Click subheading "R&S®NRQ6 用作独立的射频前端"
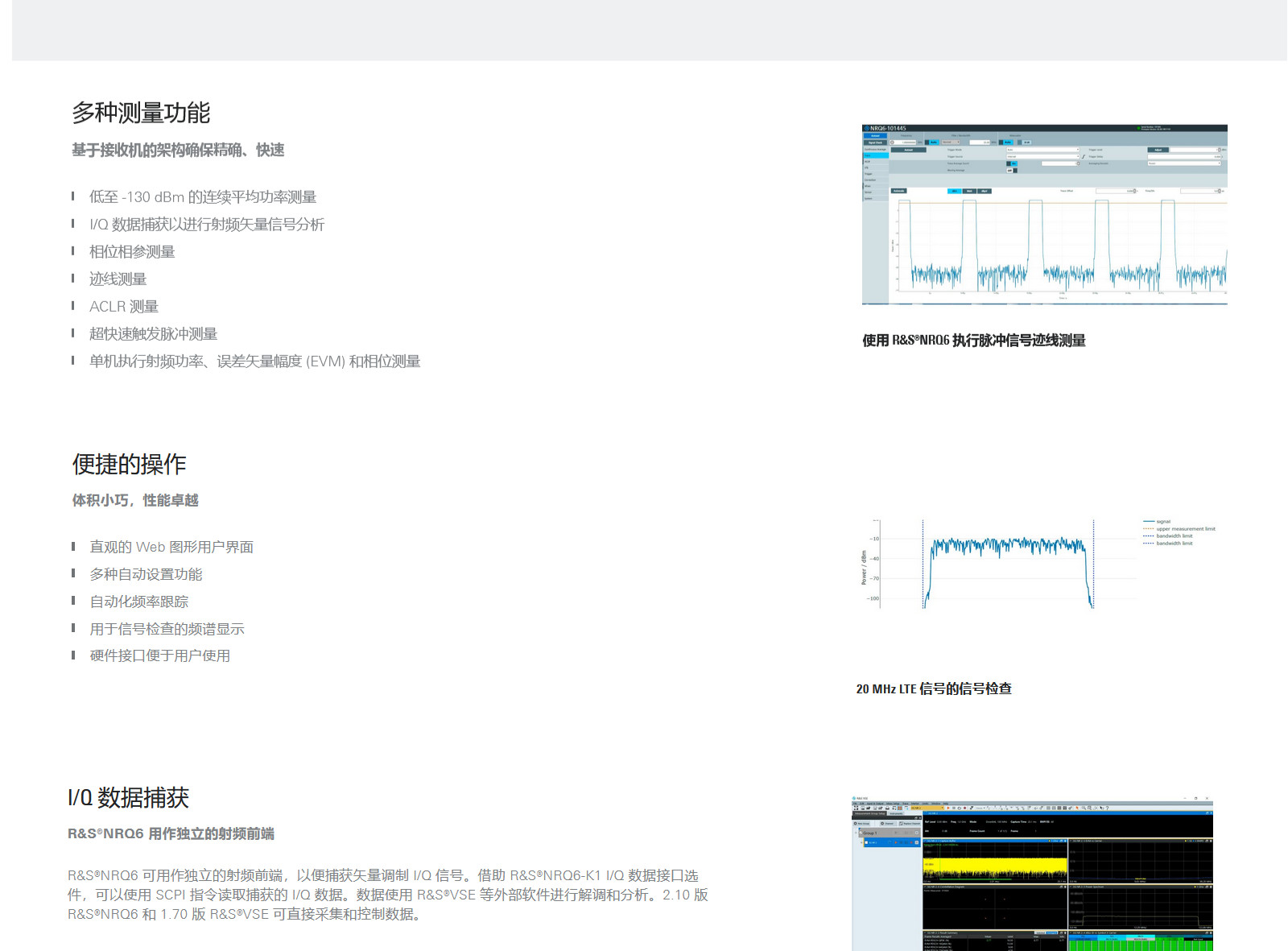 (171, 834)
